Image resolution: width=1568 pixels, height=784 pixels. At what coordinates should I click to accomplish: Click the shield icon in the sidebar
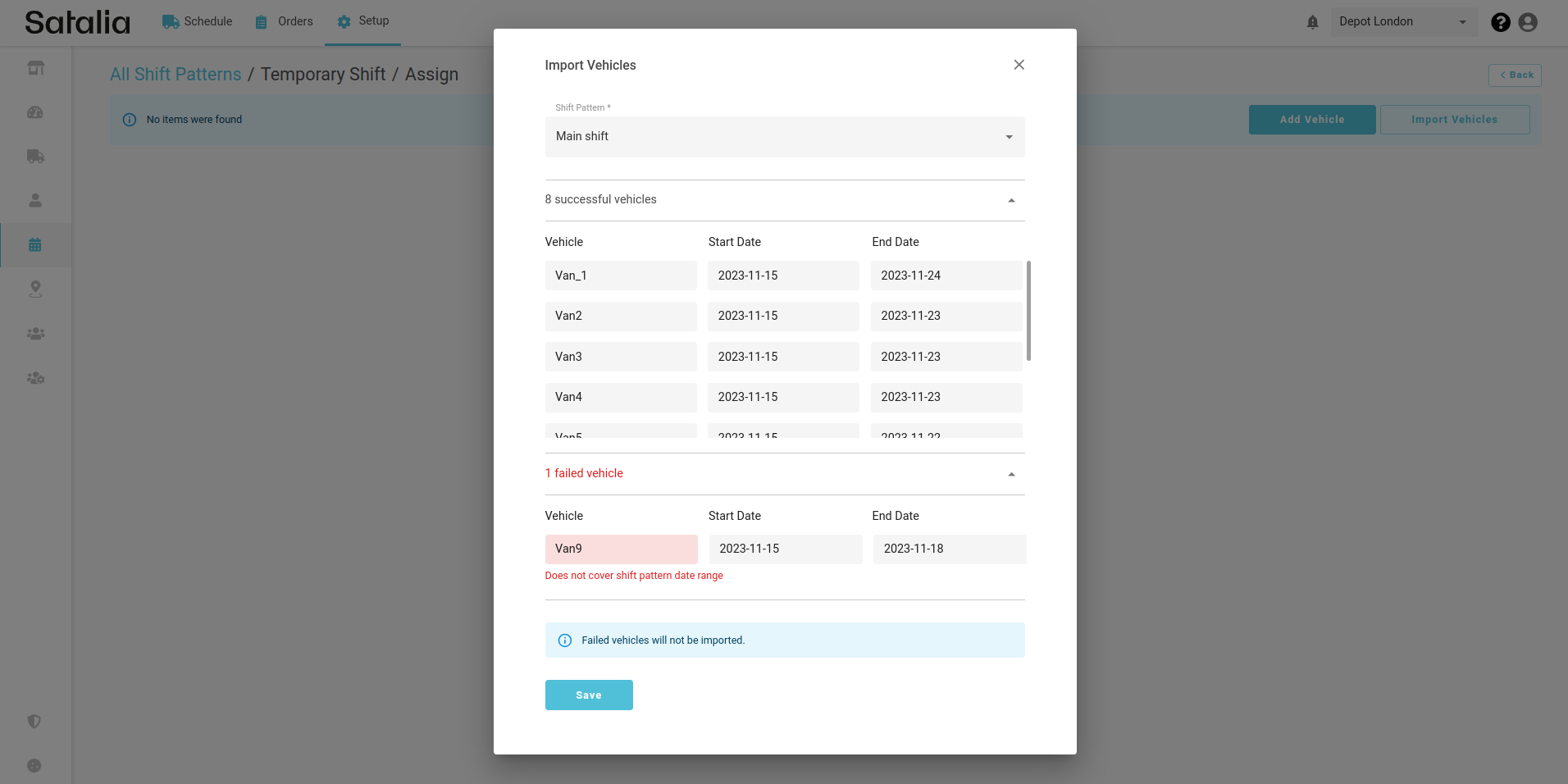(x=34, y=722)
